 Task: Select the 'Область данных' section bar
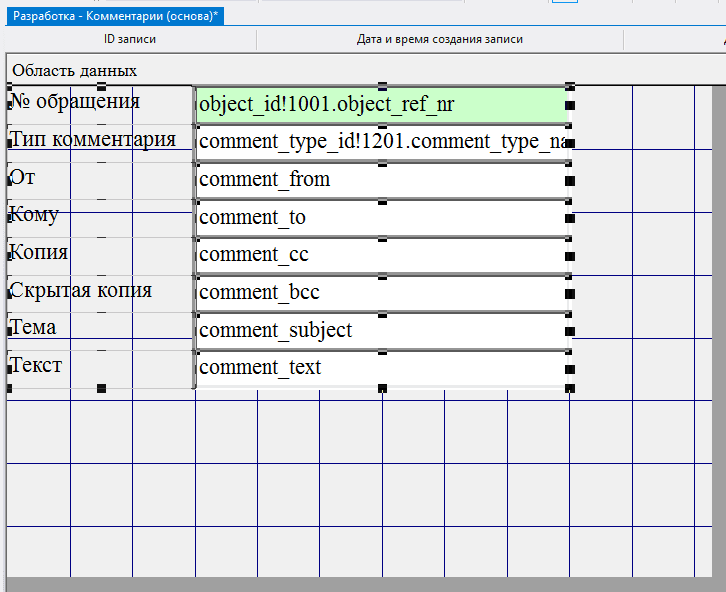75,71
